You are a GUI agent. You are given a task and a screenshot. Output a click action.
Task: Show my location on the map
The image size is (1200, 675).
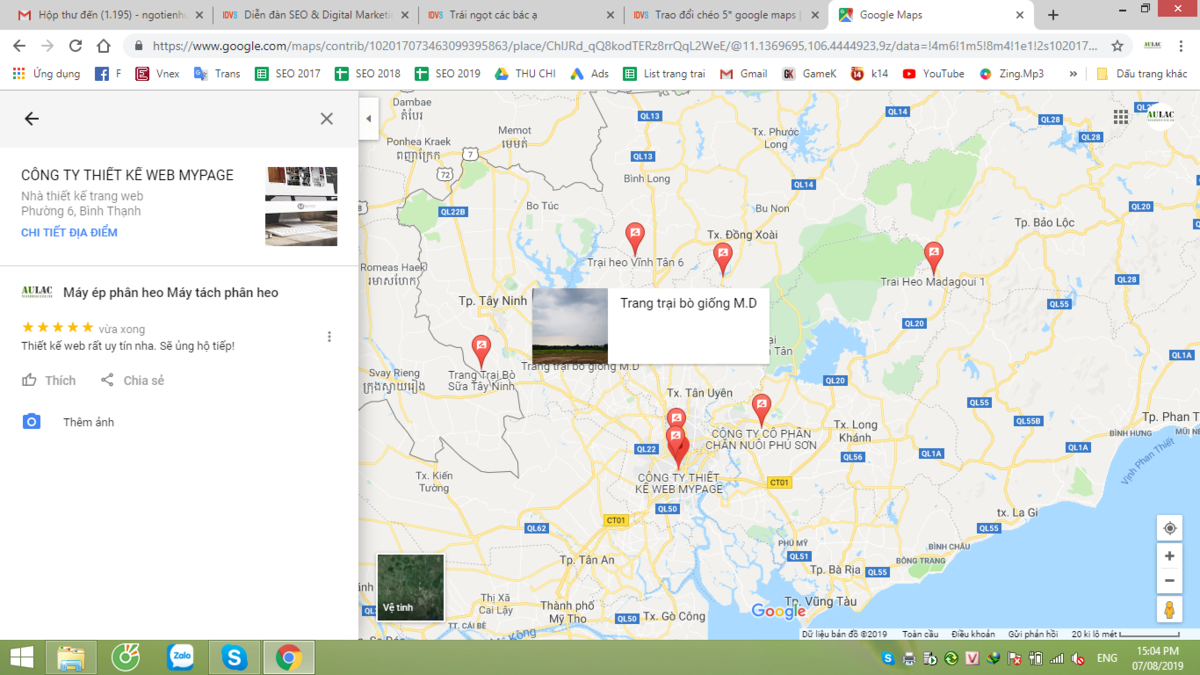1169,528
